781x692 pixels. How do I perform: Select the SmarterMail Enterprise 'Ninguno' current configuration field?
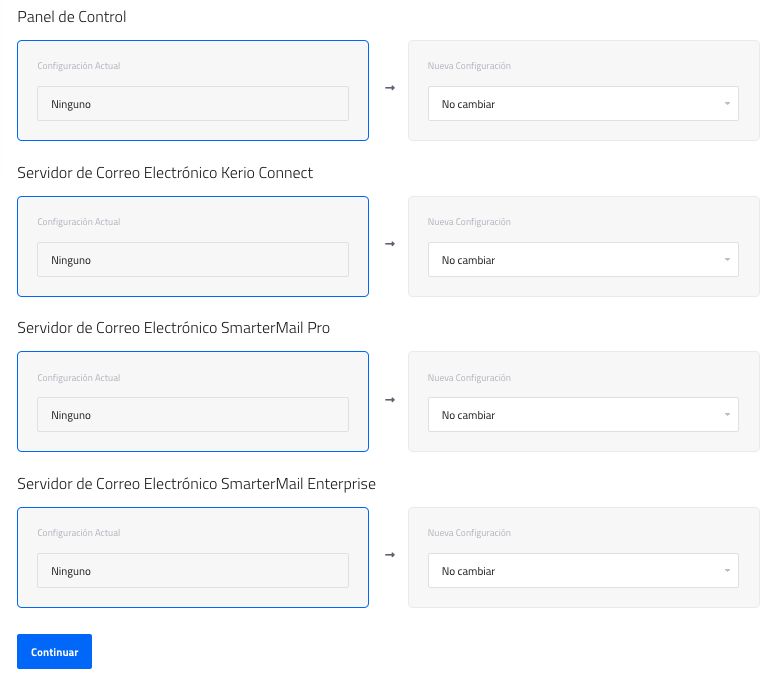193,571
